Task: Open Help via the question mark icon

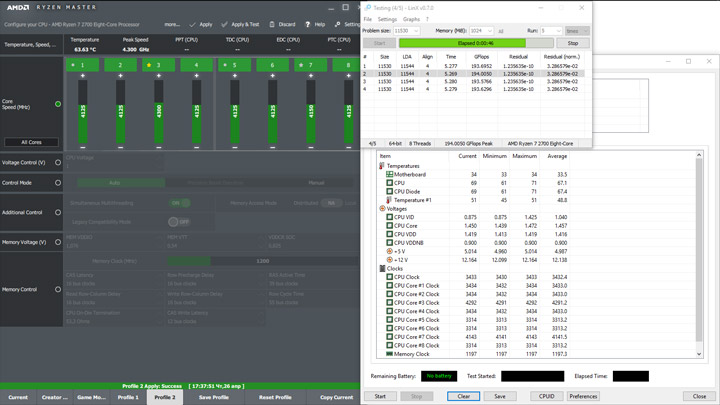Action: pyautogui.click(x=308, y=24)
